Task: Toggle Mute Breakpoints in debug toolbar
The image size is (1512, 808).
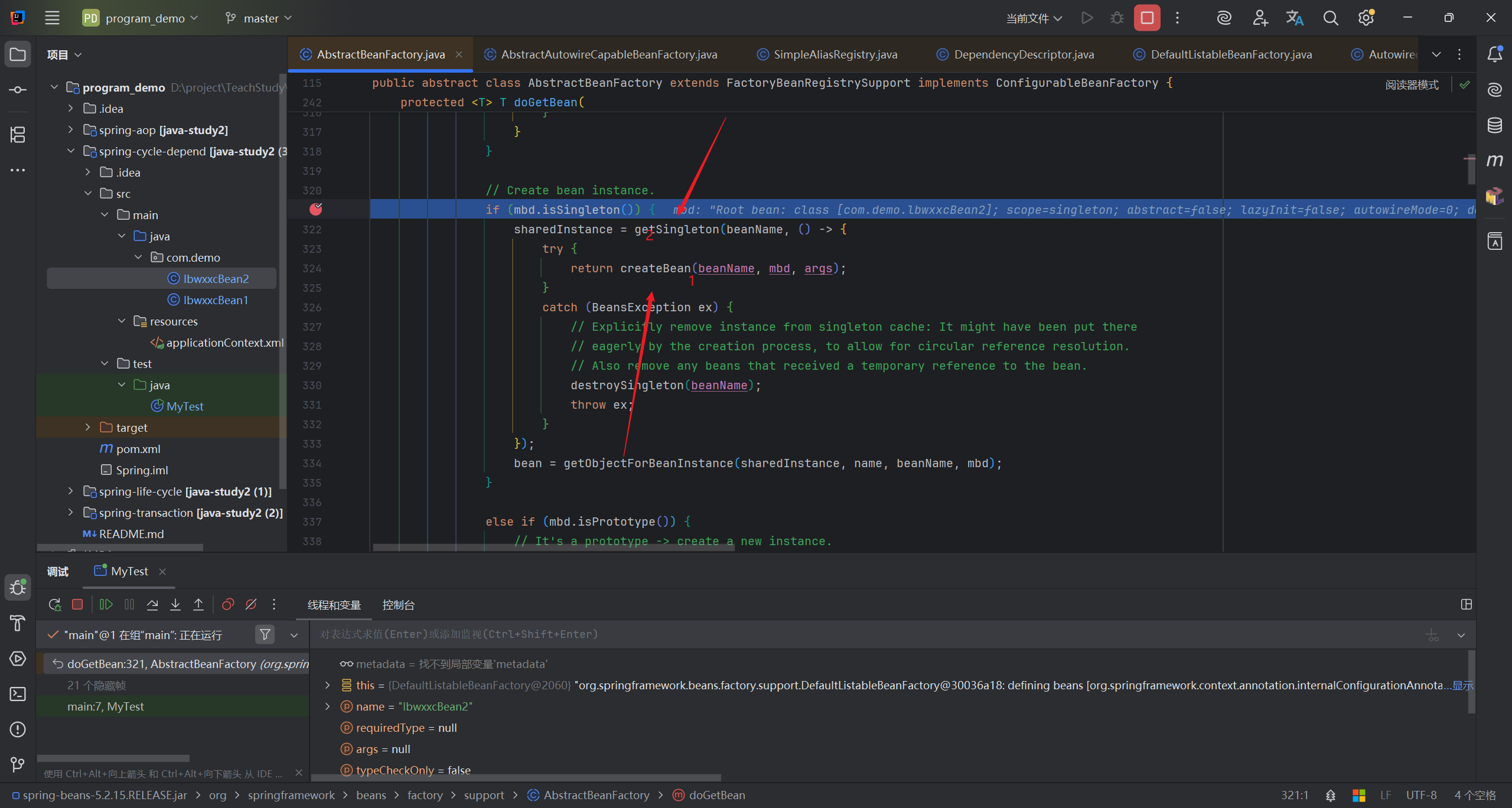Action: (251, 604)
